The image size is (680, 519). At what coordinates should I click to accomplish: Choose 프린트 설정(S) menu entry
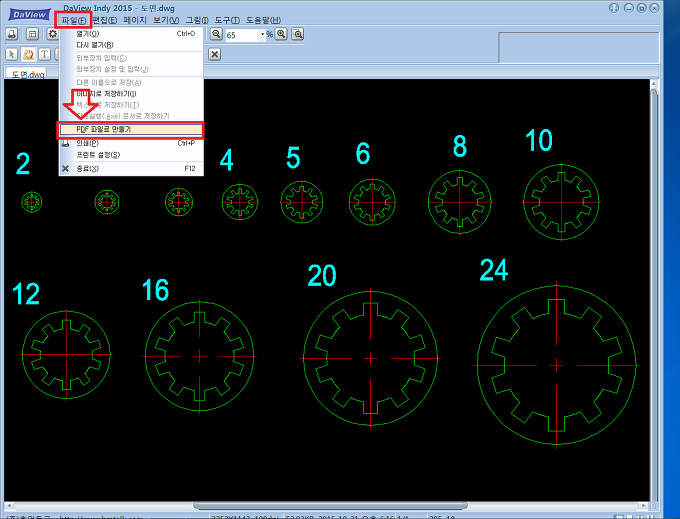coord(131,155)
